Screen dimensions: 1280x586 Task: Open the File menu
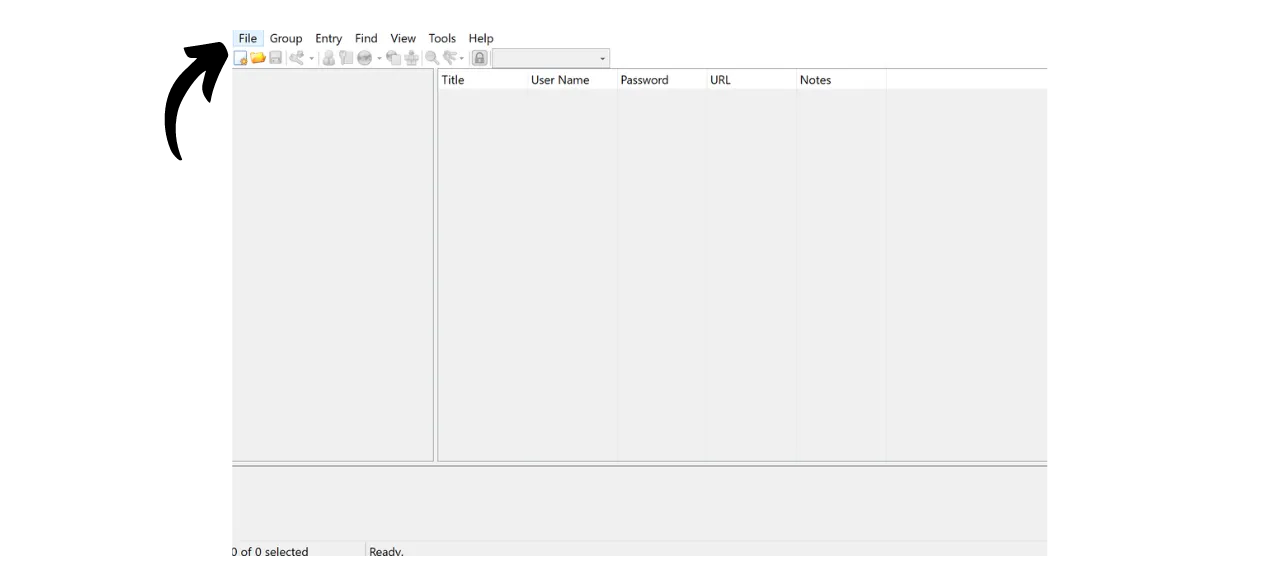point(247,38)
